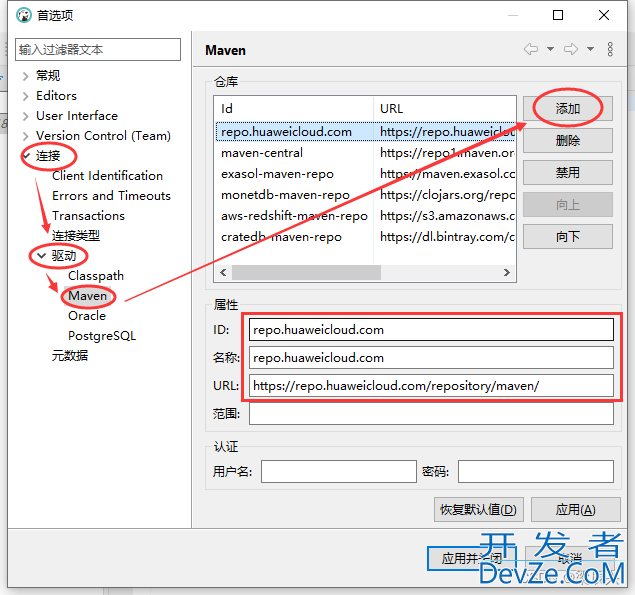This screenshot has width=635, height=595.
Task: Expand the 常规 tree node
Action: [26, 76]
